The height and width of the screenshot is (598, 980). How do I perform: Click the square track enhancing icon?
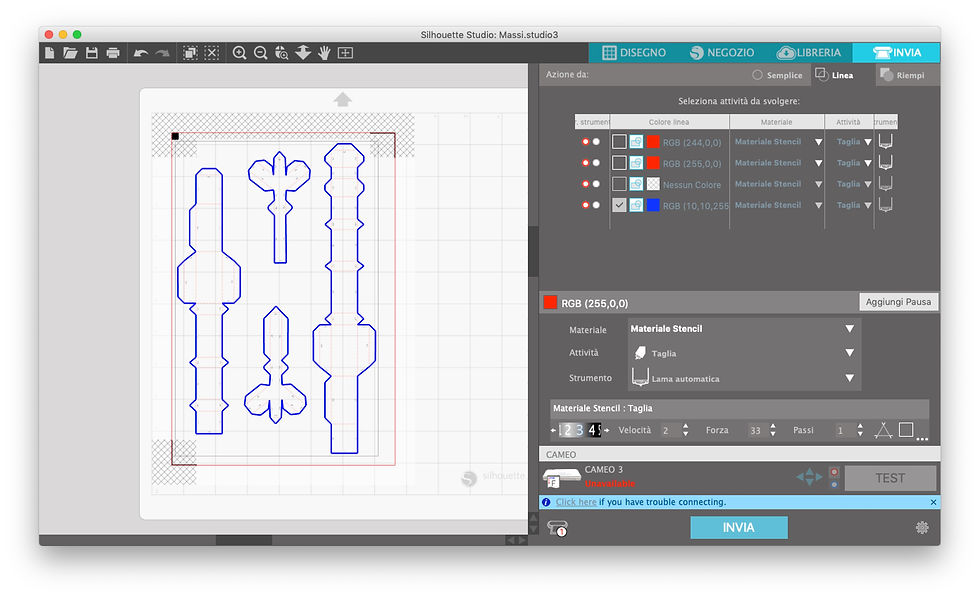point(906,429)
